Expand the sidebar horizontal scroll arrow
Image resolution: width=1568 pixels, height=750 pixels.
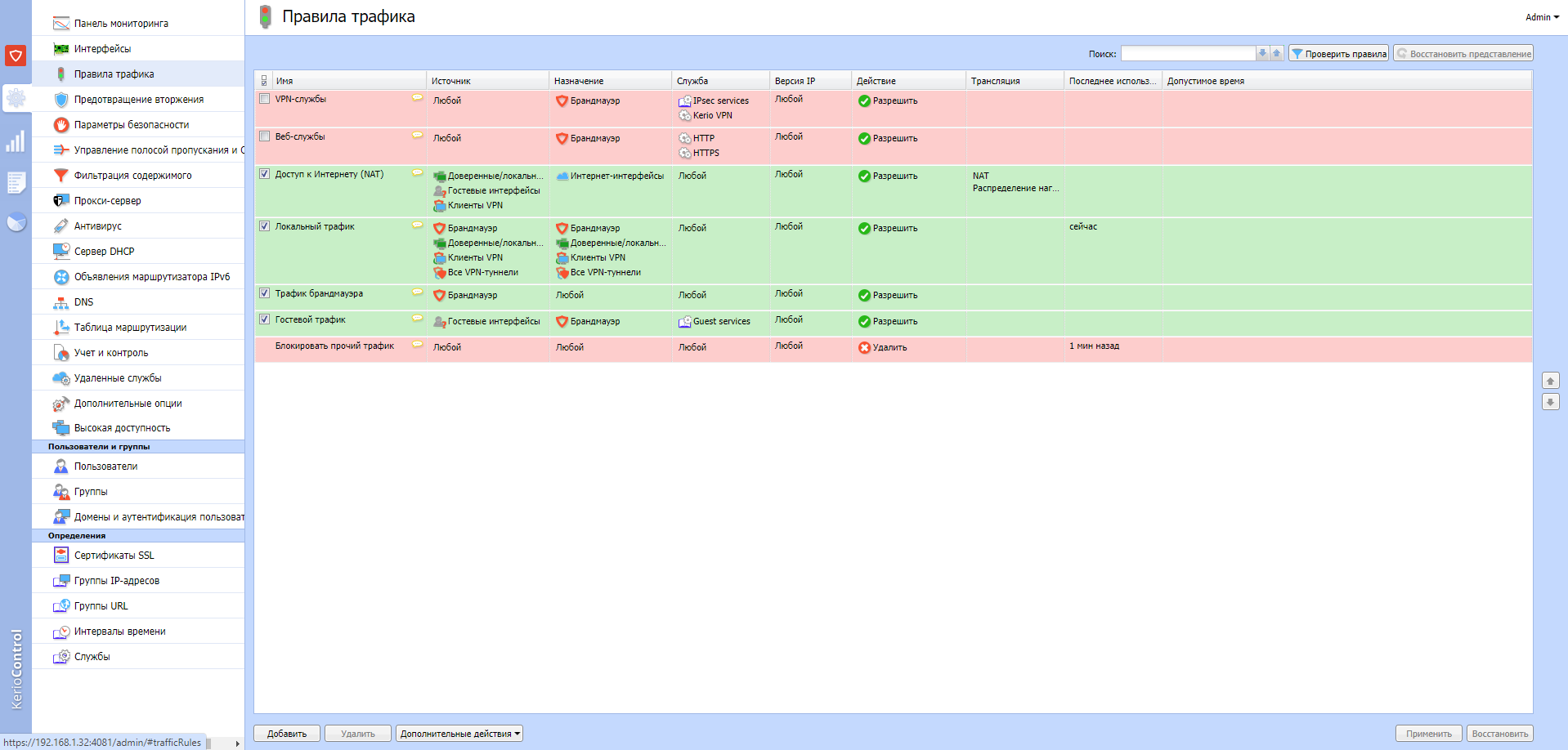pyautogui.click(x=237, y=743)
